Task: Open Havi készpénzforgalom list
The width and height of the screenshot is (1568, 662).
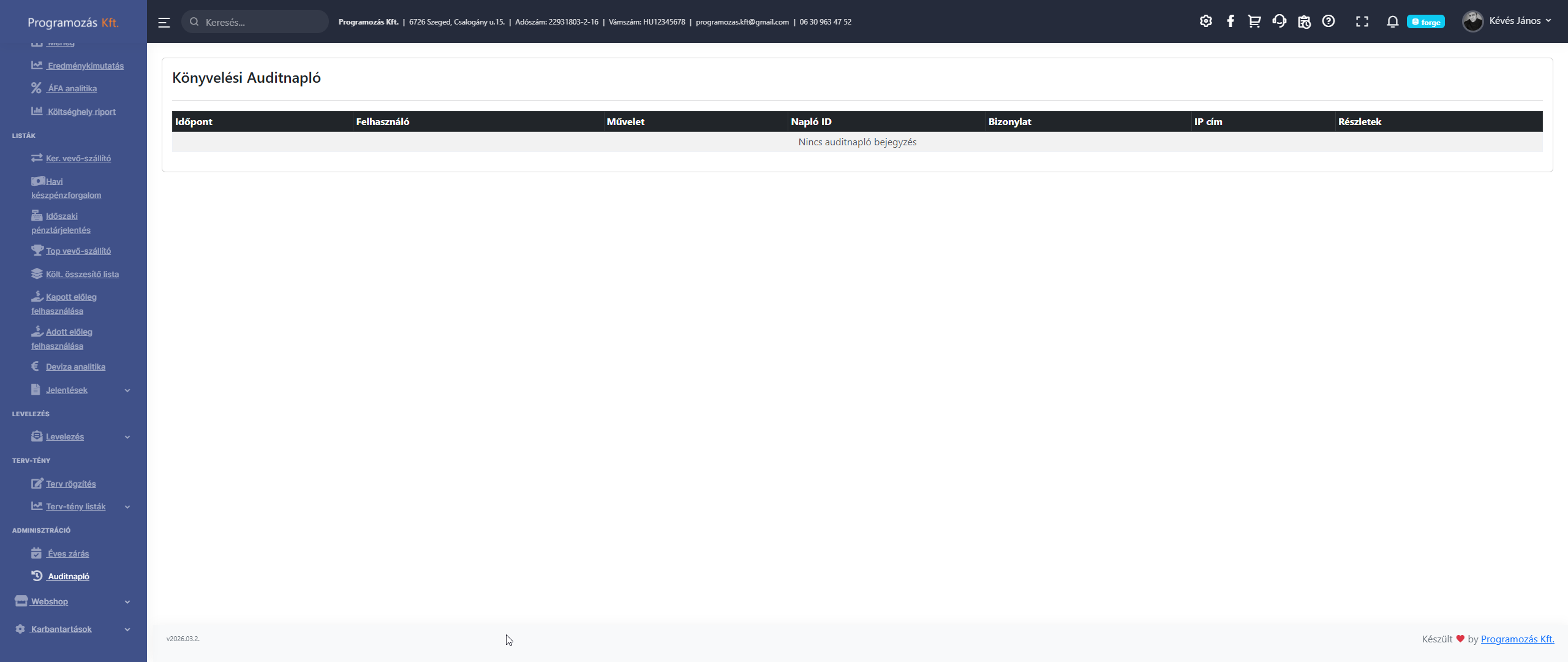Action: click(x=66, y=188)
